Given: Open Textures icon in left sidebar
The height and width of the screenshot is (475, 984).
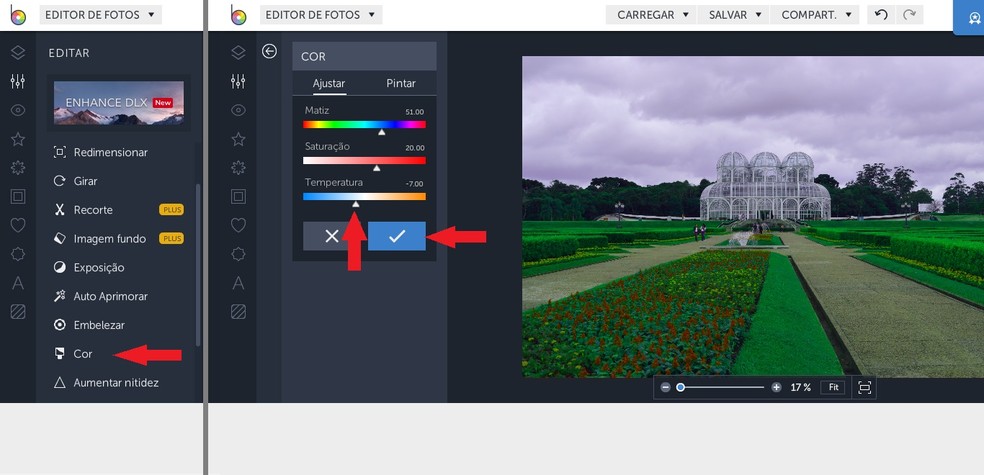Looking at the screenshot, I should coord(18,311).
